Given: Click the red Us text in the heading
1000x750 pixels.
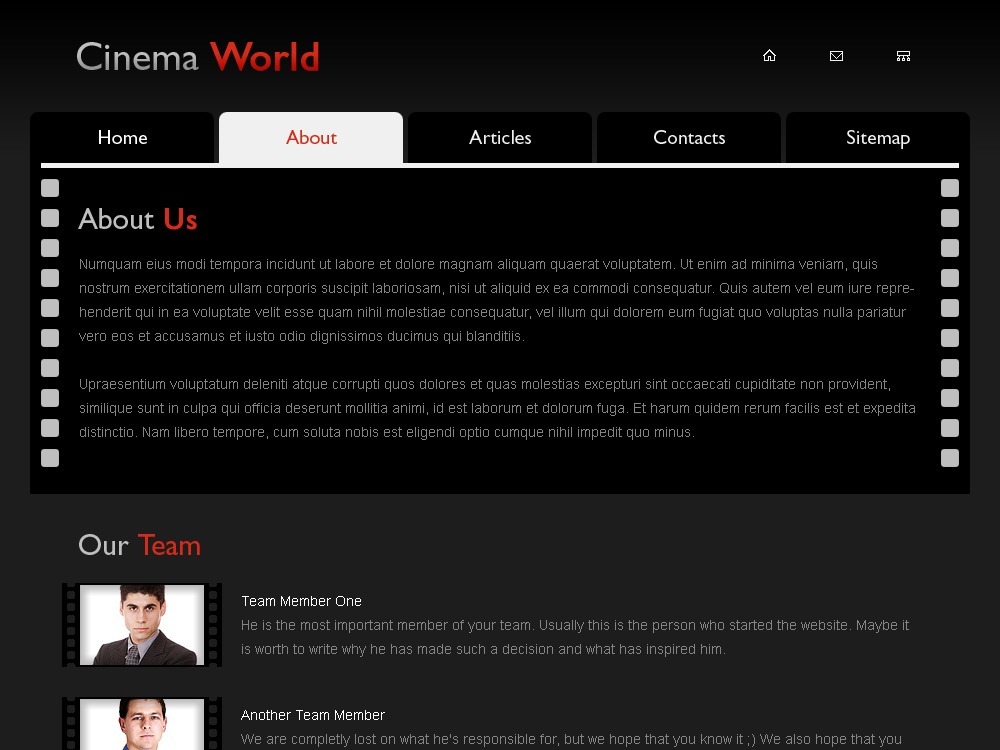Looking at the screenshot, I should pos(179,220).
